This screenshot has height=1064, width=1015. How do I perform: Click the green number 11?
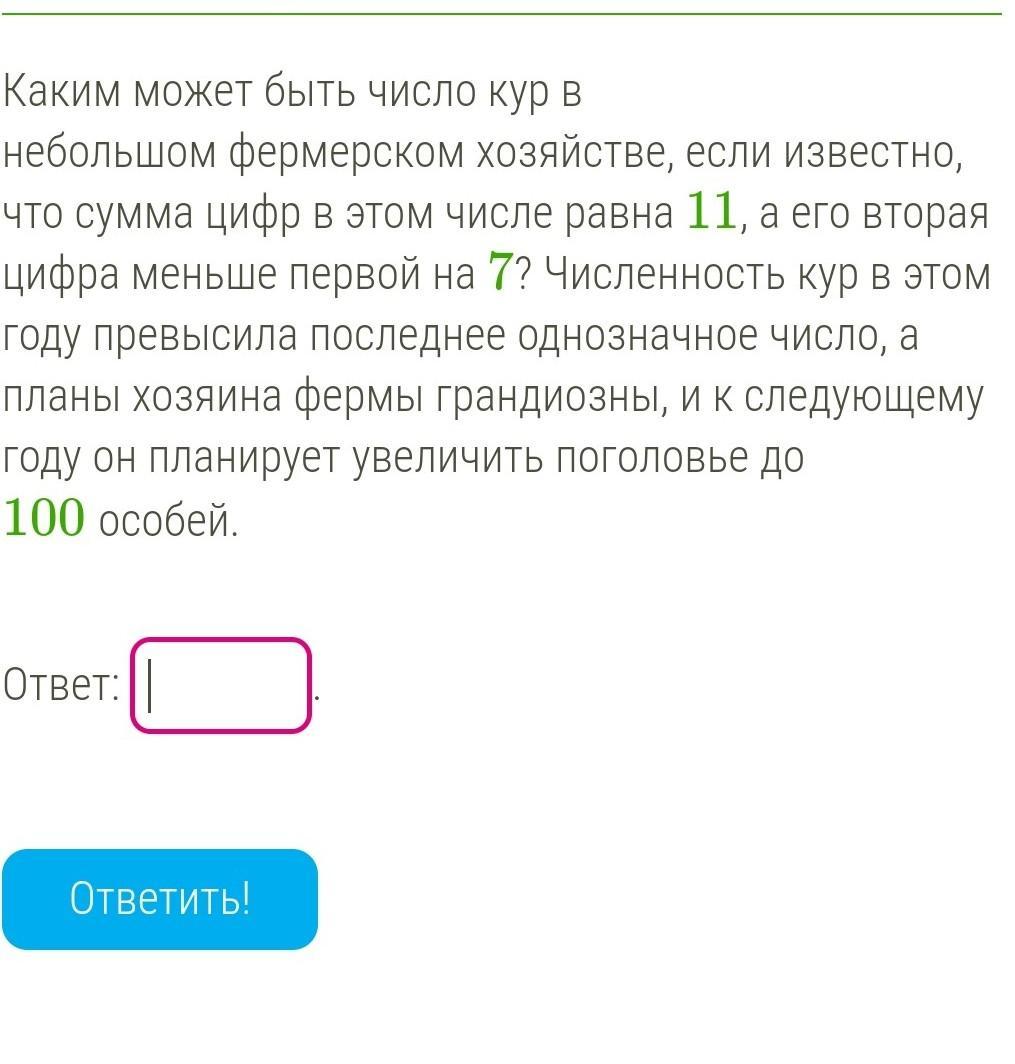point(711,212)
